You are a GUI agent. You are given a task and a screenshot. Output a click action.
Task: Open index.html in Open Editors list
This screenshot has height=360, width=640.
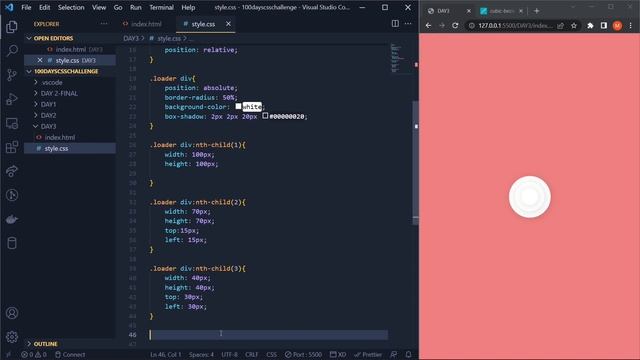point(71,49)
